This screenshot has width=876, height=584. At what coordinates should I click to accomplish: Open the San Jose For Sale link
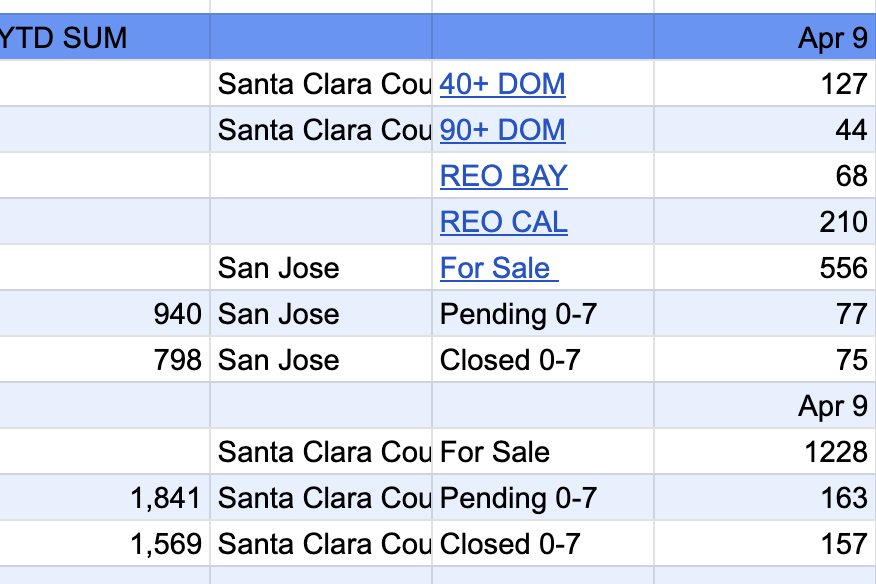[499, 268]
